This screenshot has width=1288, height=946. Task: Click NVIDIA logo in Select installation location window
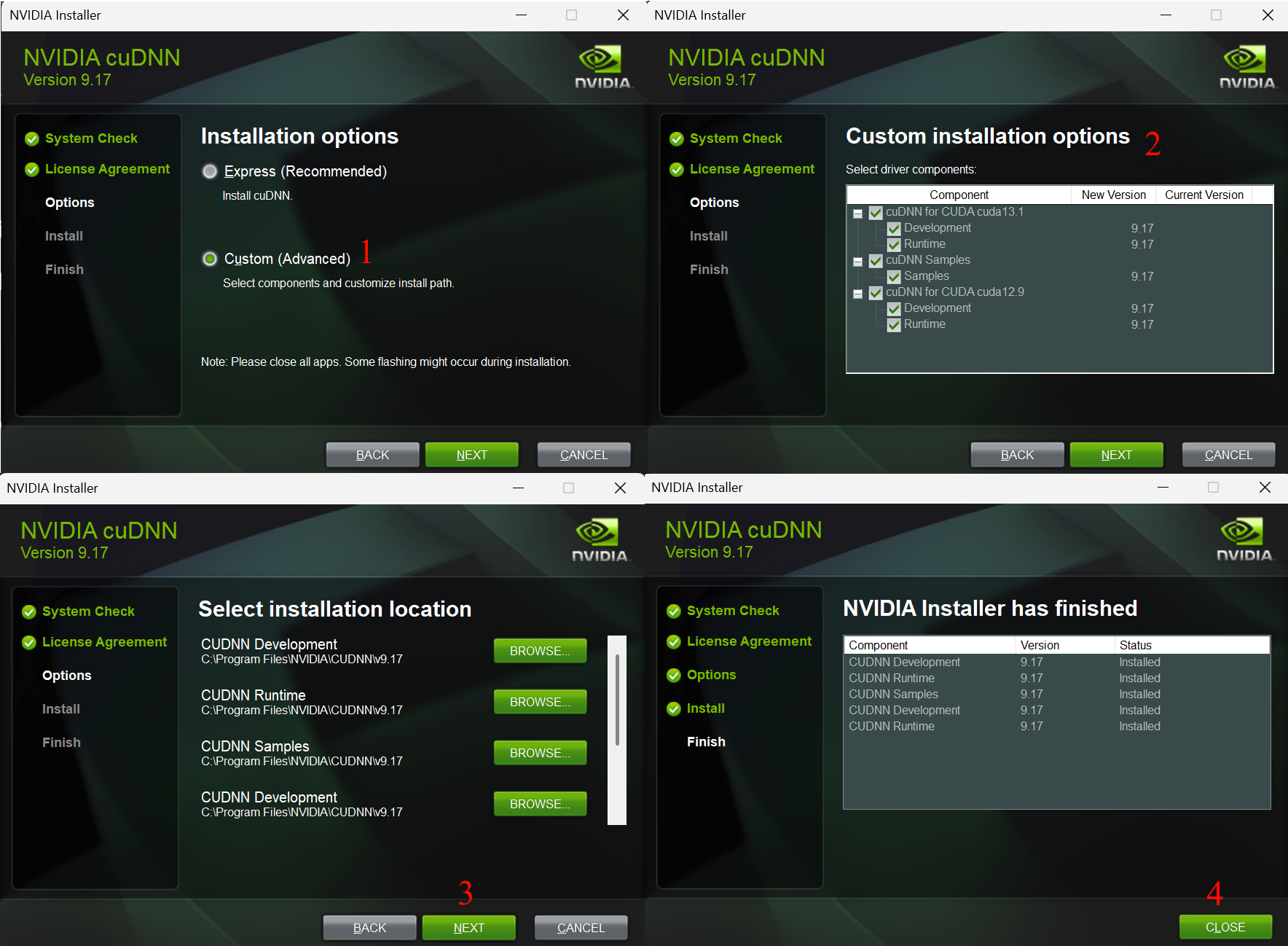[x=600, y=541]
